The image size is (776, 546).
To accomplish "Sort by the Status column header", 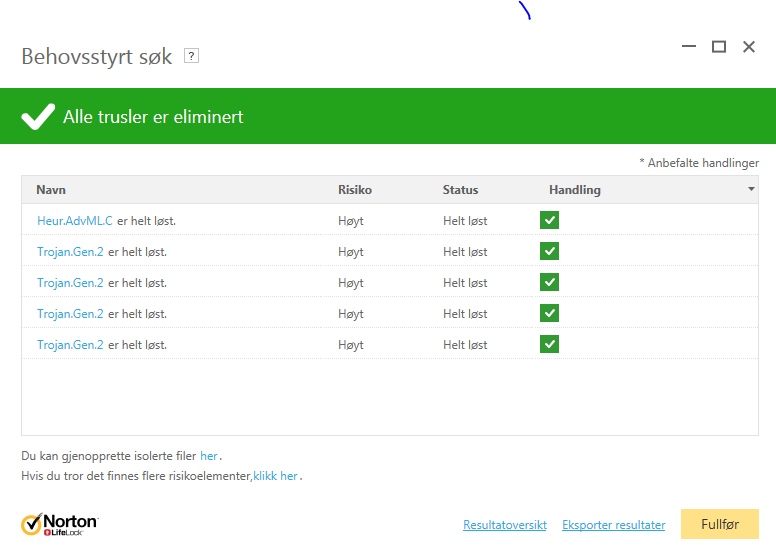I will (460, 190).
